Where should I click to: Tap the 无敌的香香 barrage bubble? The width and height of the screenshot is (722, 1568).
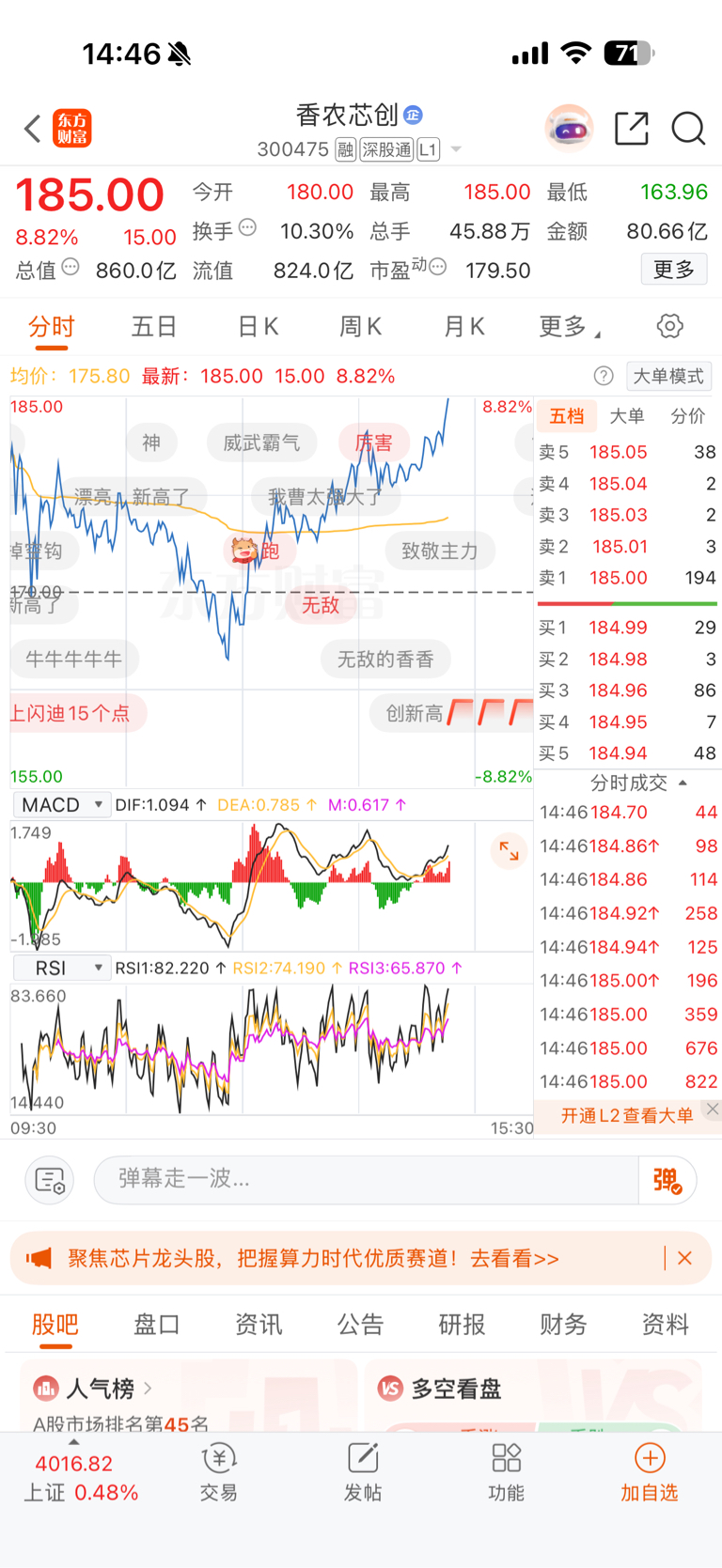tap(385, 660)
